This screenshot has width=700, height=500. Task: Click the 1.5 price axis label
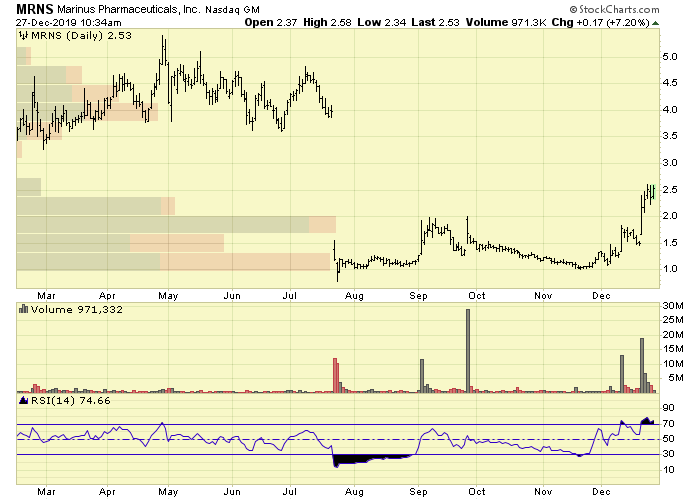(x=670, y=243)
